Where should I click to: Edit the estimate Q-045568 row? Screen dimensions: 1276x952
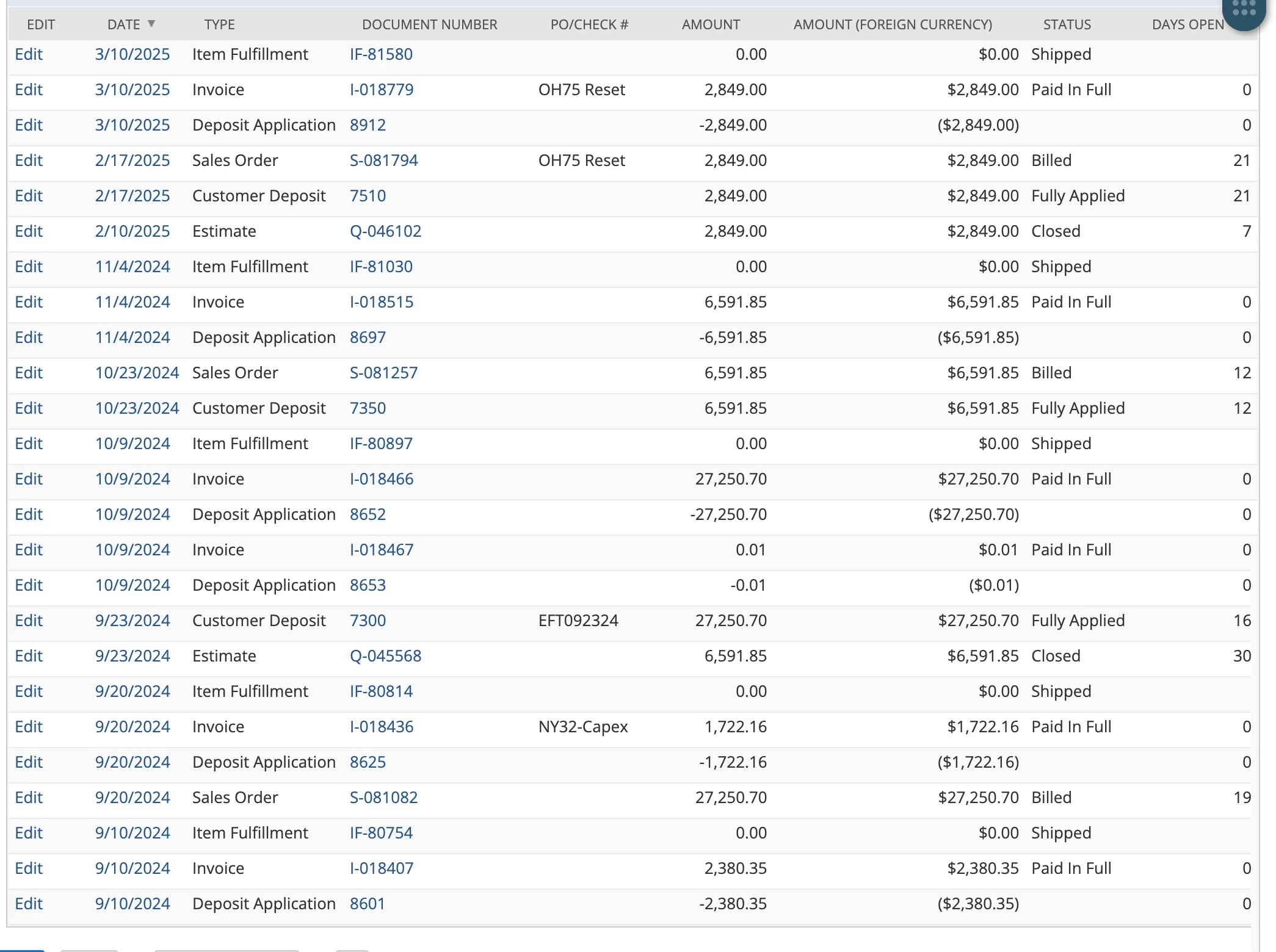[x=29, y=656]
